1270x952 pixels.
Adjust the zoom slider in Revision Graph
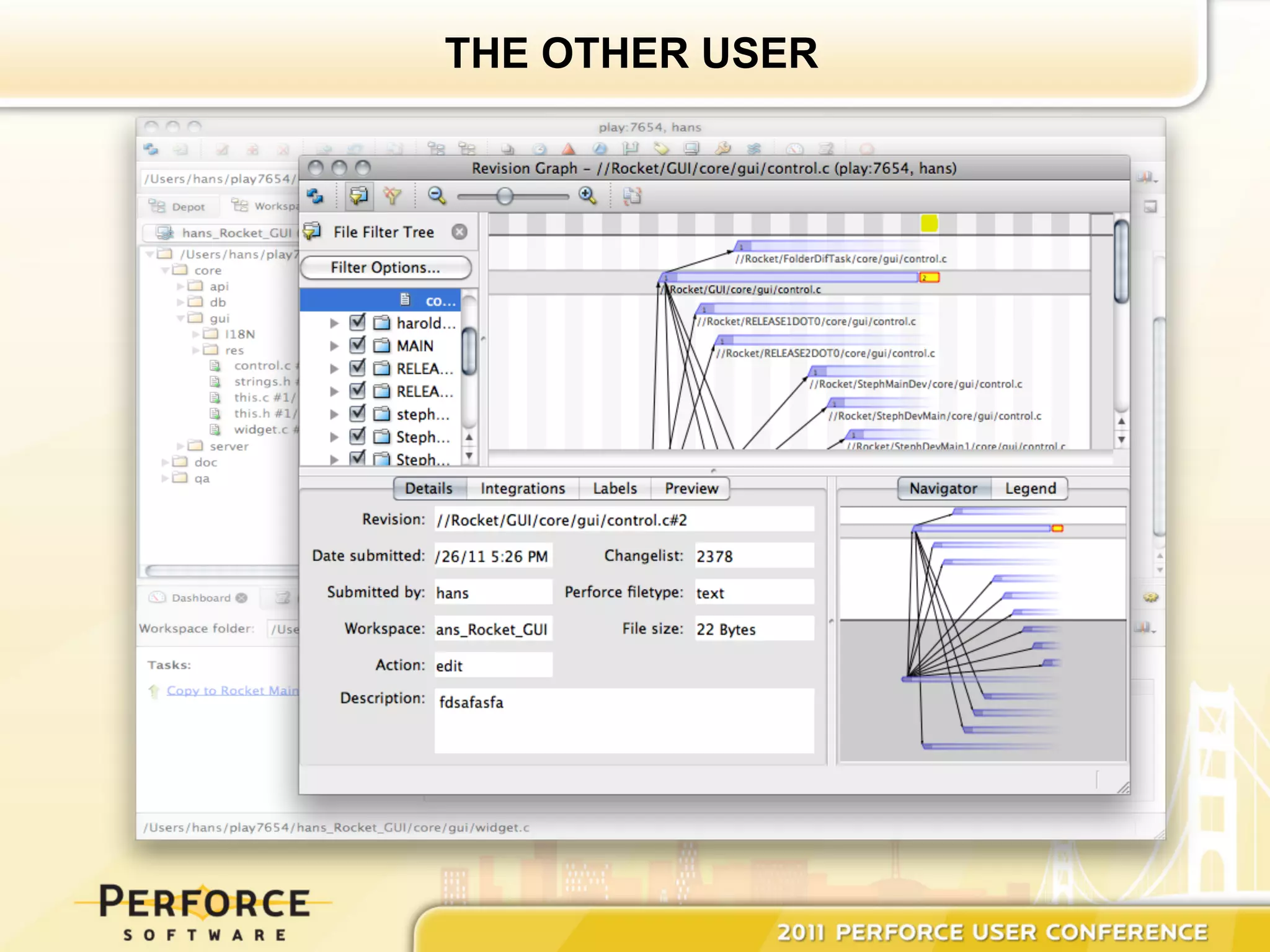pos(505,196)
